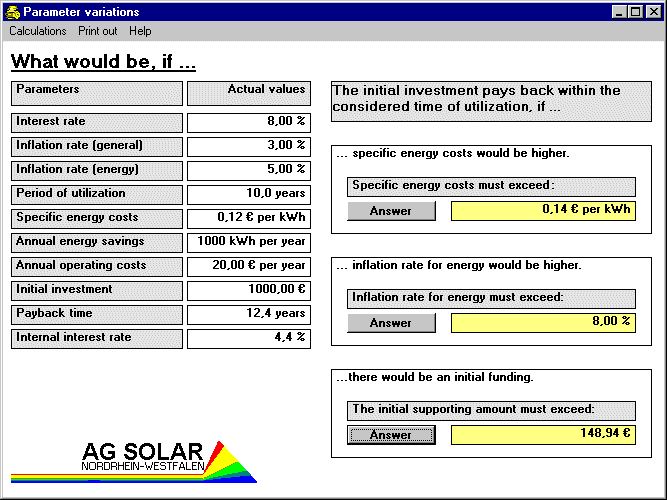Click 'Inflation rate for energy must exceed:' label

[491, 299]
